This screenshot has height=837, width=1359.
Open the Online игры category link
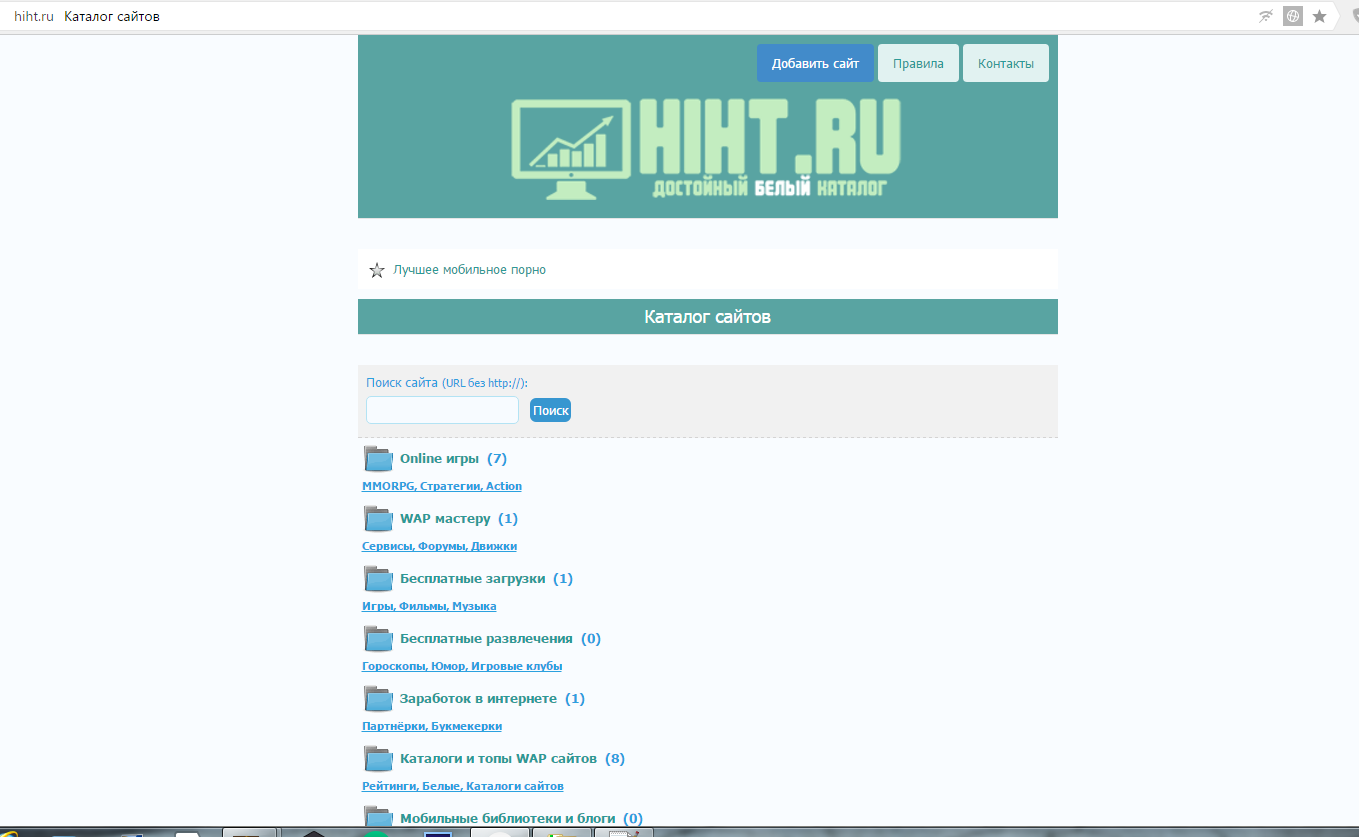439,459
